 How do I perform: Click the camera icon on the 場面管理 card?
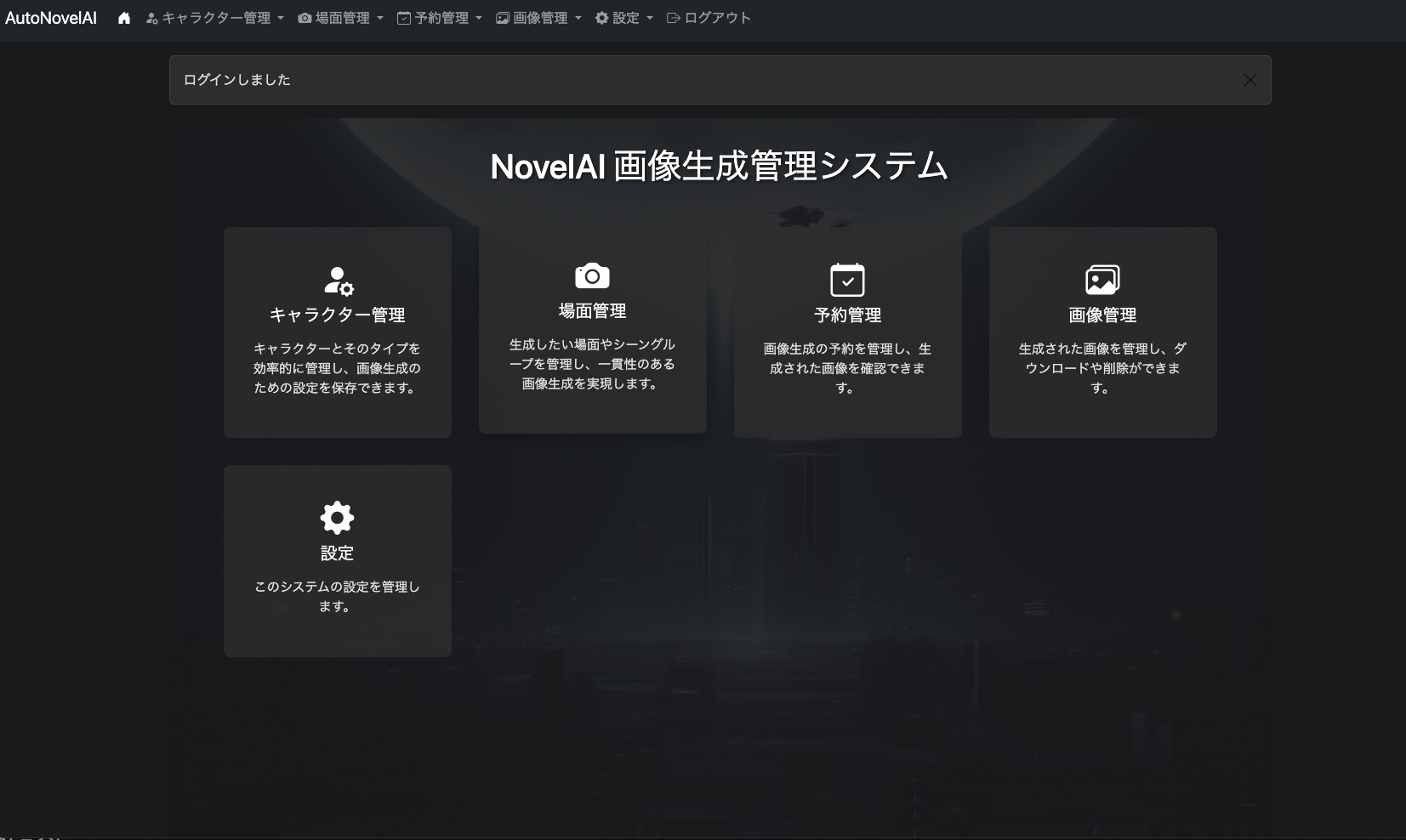[x=591, y=275]
